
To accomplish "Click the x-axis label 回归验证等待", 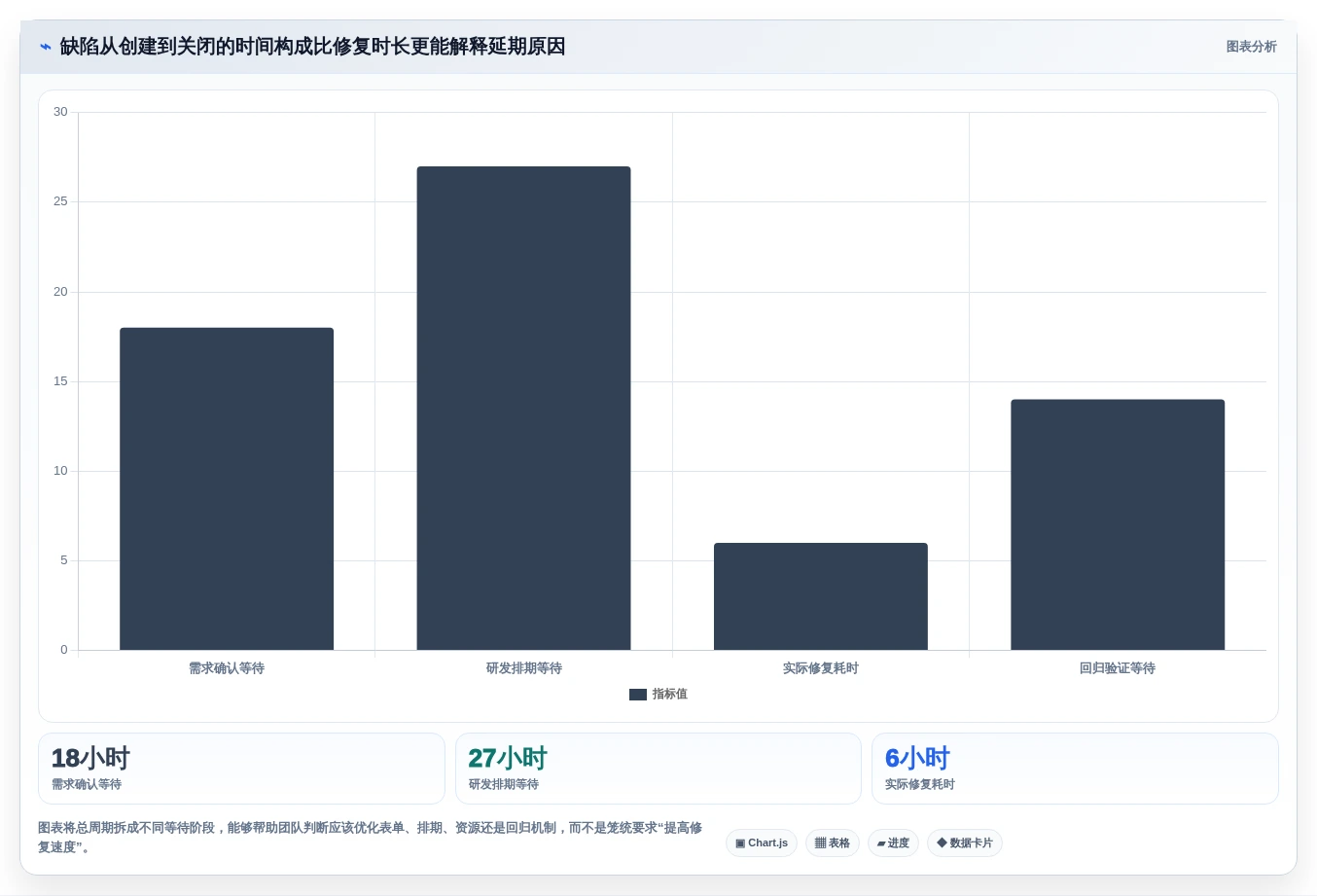I will coord(1118,668).
